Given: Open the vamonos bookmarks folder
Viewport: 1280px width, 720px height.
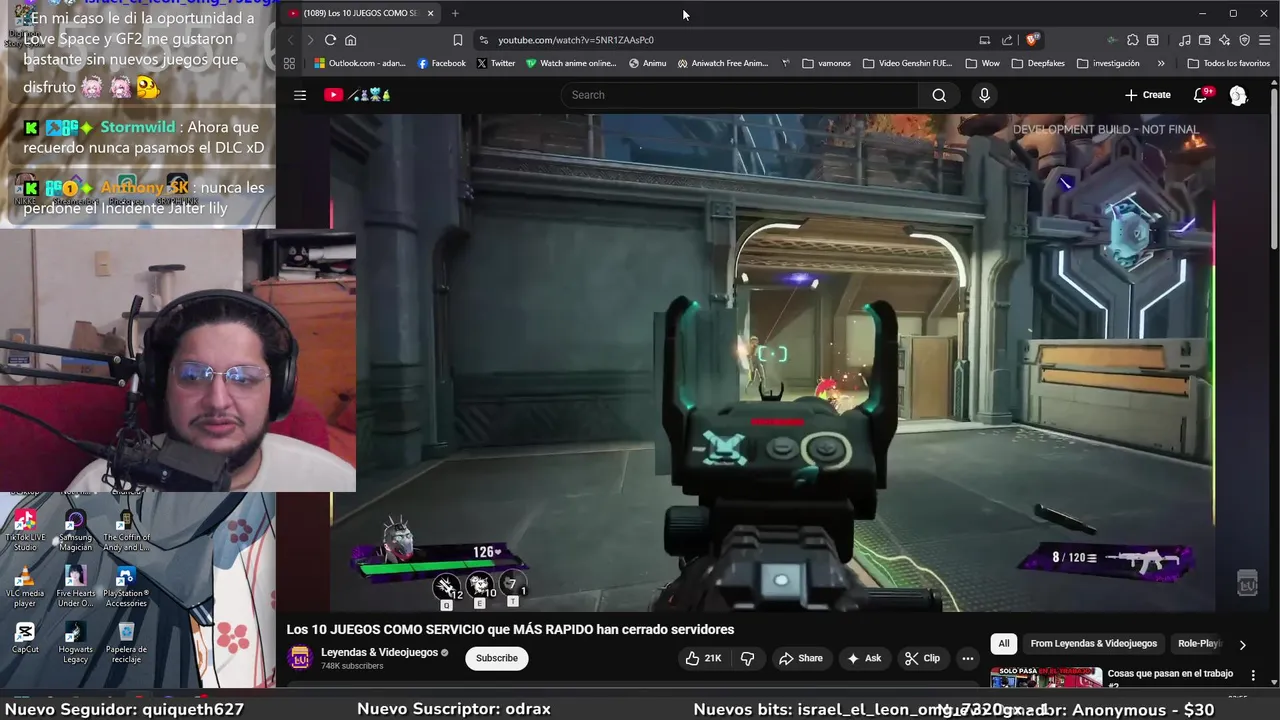Looking at the screenshot, I should [x=826, y=63].
